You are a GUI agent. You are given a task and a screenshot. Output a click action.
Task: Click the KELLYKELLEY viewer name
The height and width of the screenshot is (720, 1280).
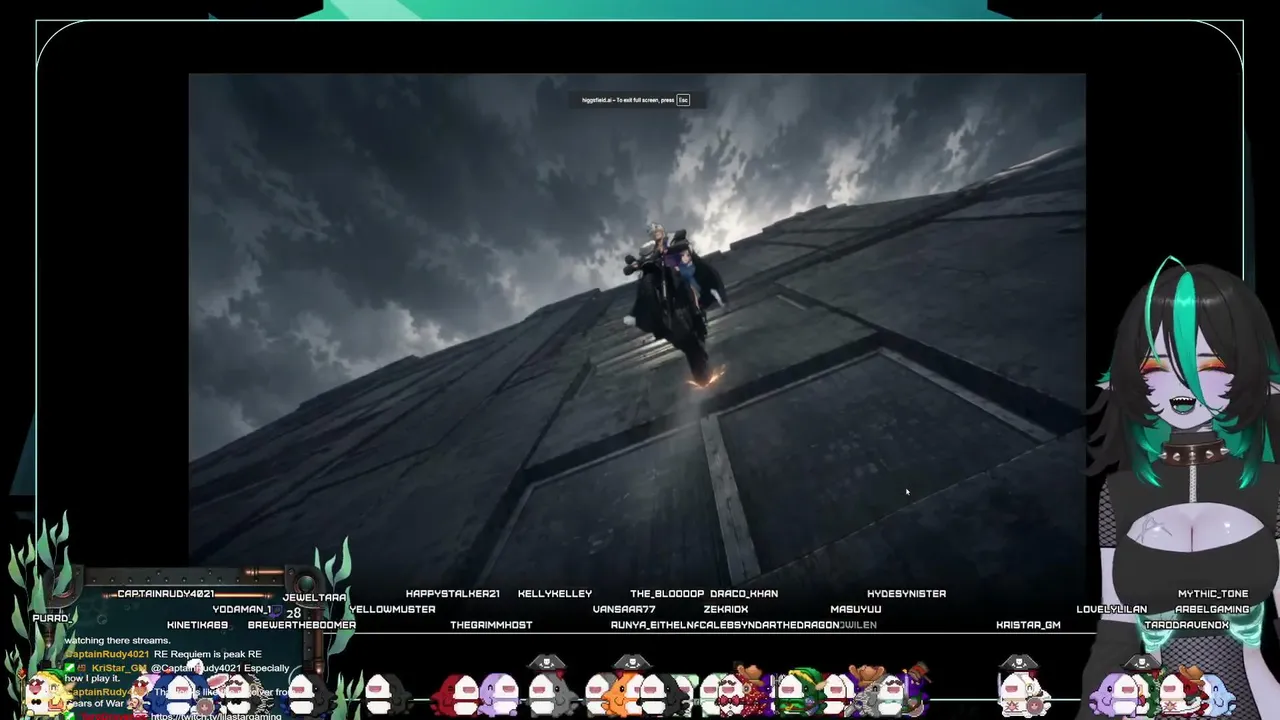(x=555, y=593)
